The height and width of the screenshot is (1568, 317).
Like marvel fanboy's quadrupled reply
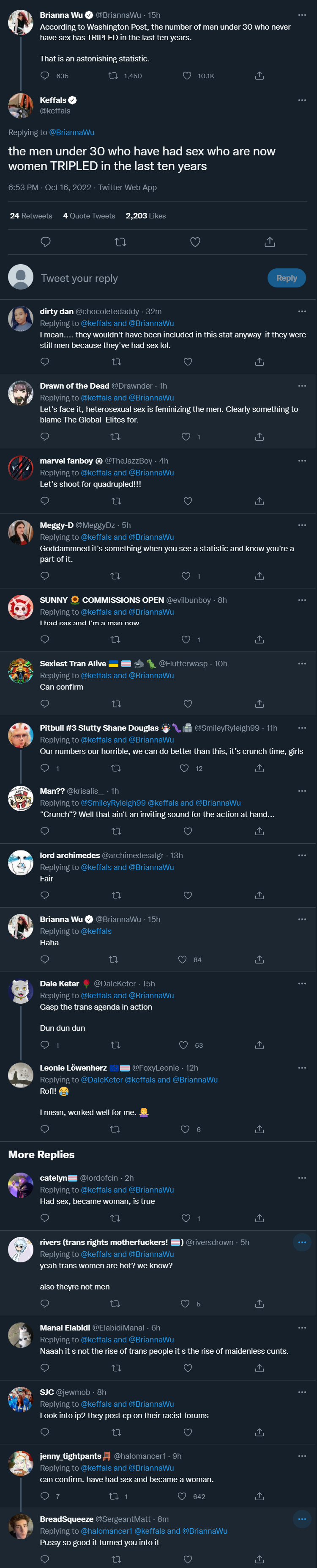pos(188,501)
